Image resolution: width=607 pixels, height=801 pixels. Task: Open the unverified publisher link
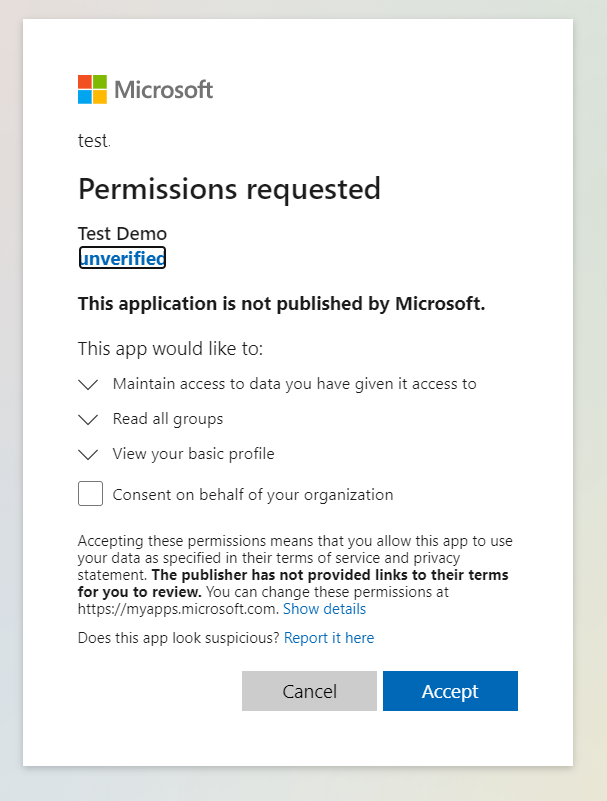pos(122,258)
